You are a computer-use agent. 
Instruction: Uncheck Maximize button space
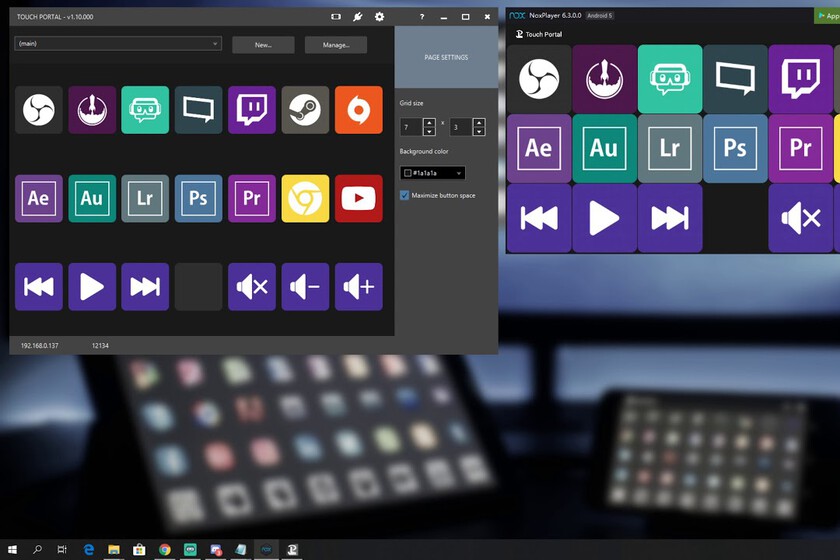coord(405,195)
